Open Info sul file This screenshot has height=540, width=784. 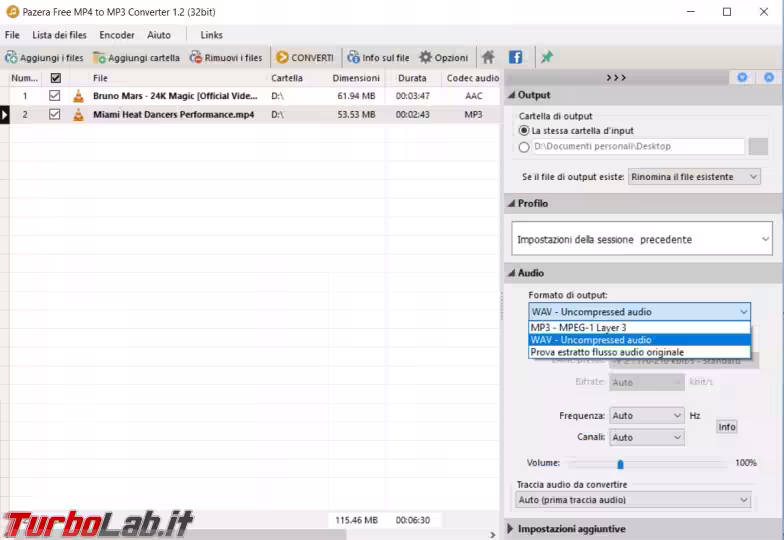(x=378, y=58)
